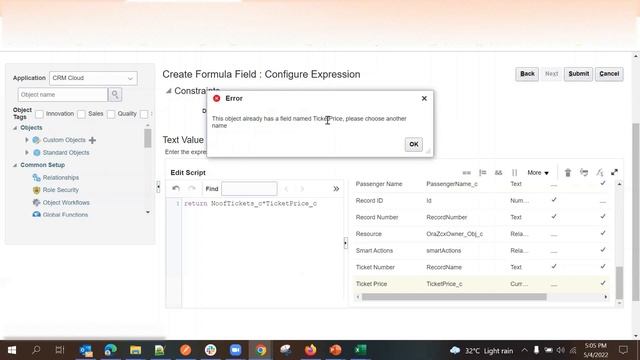Screen dimensions: 640x360
Task: Select the Ticket Price field row
Action: [x=481, y=284]
